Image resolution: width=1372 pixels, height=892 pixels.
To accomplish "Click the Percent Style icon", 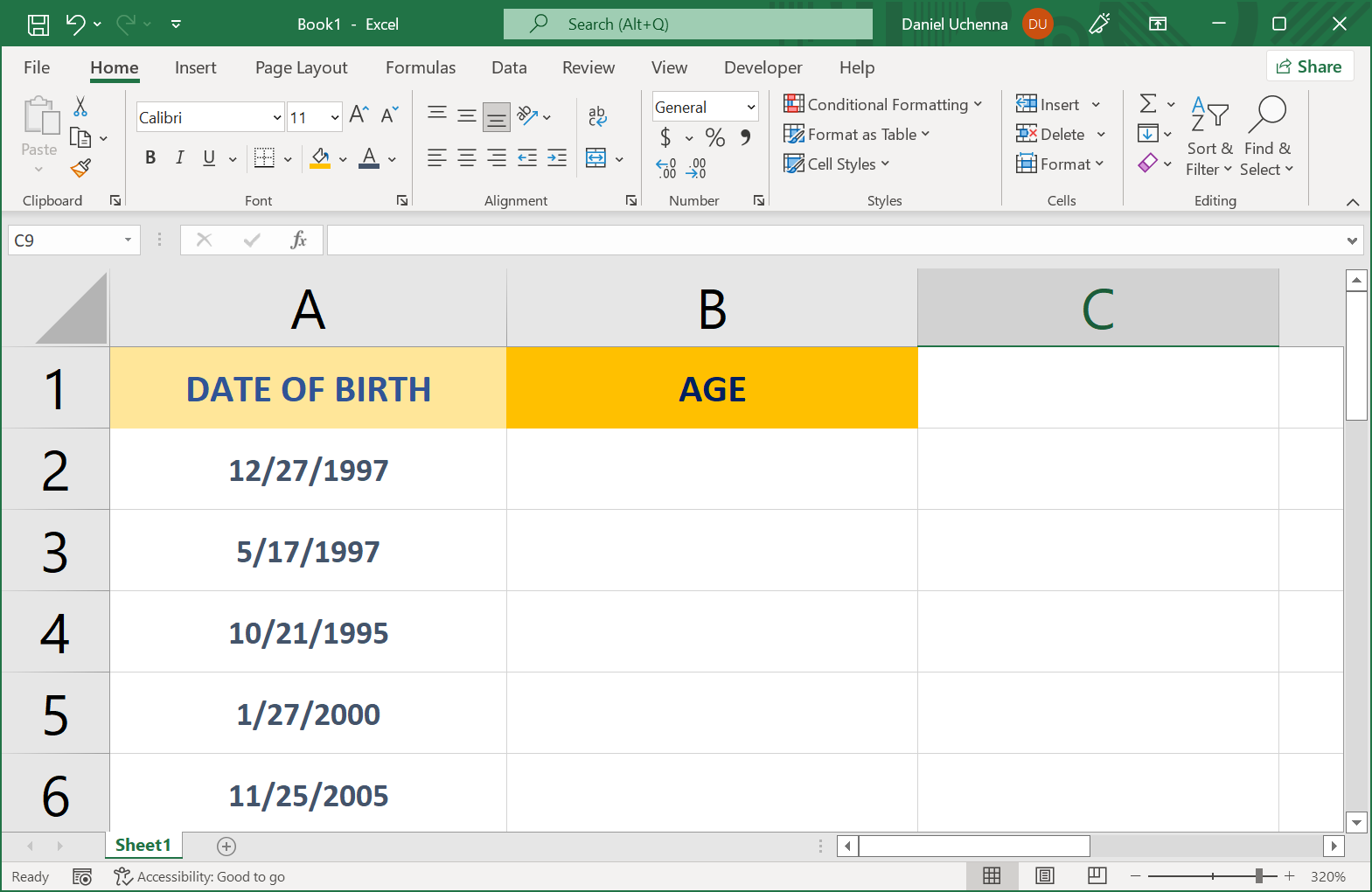I will [714, 137].
